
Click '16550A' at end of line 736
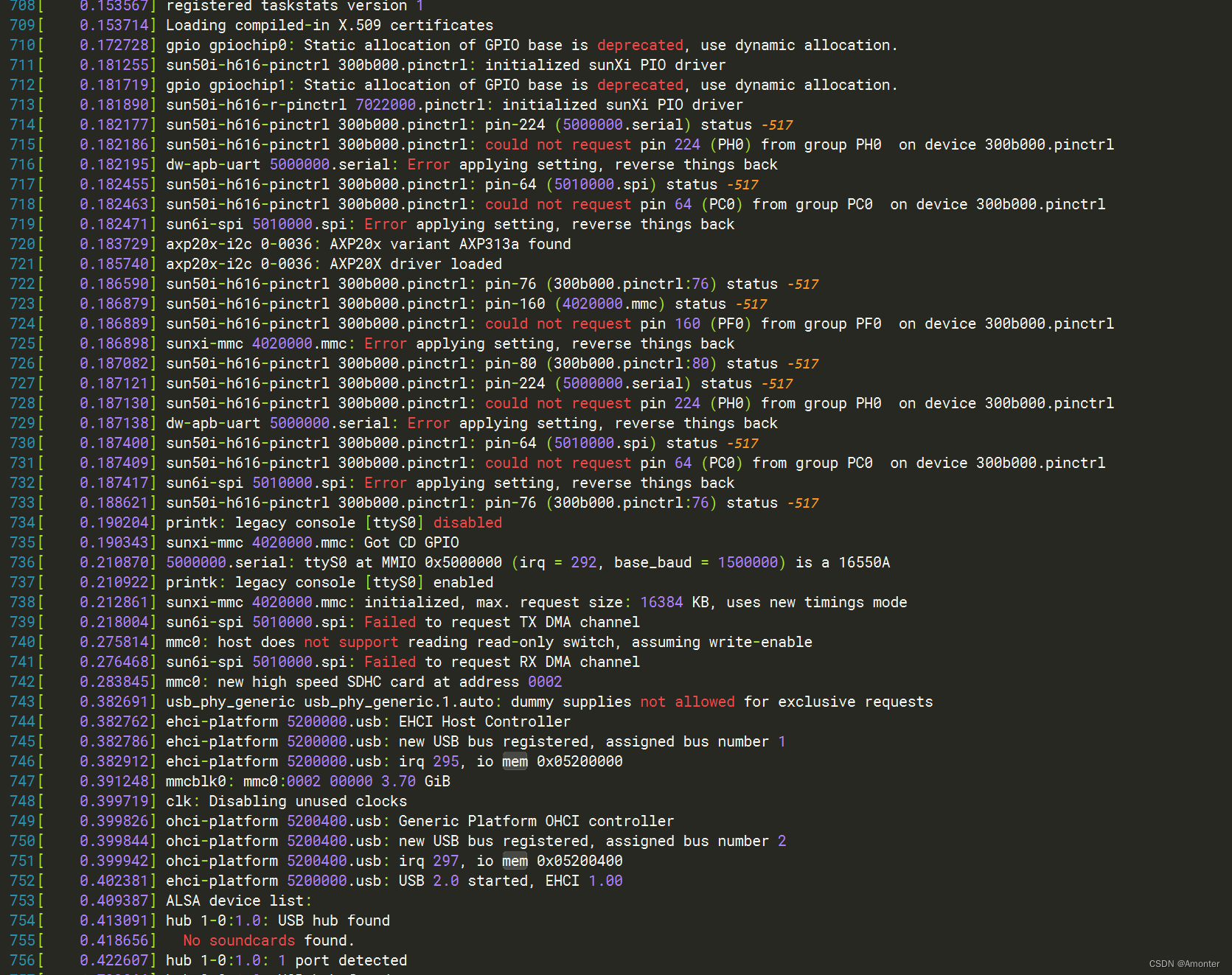pyautogui.click(x=864, y=562)
